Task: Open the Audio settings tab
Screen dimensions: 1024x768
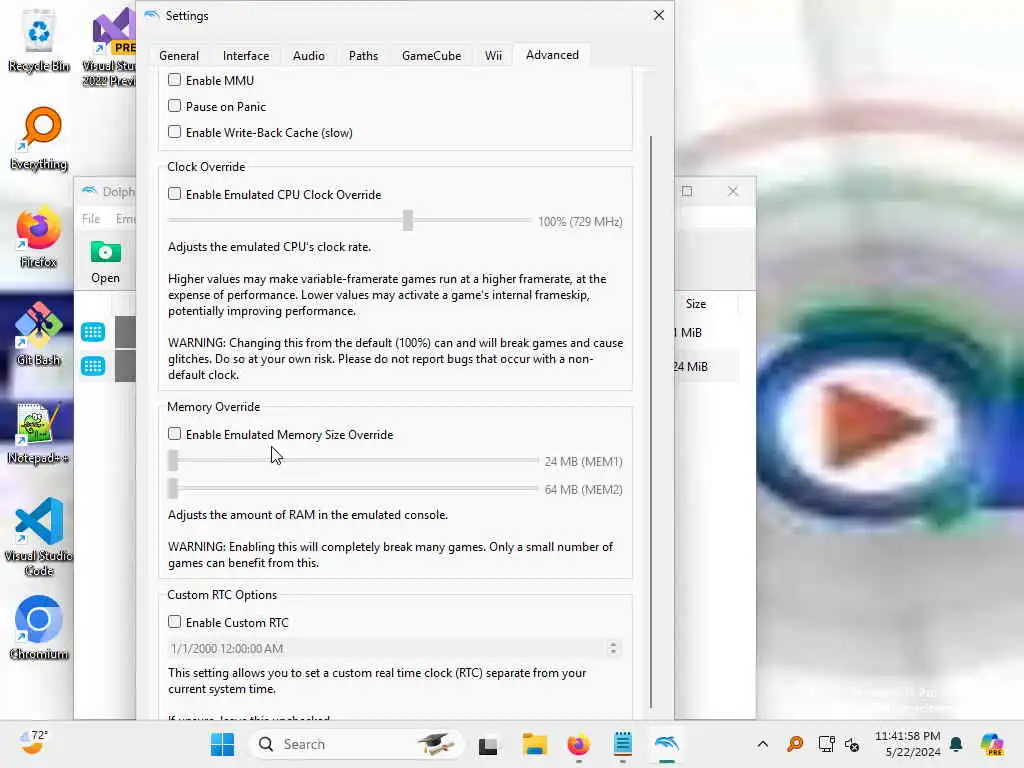Action: 308,56
